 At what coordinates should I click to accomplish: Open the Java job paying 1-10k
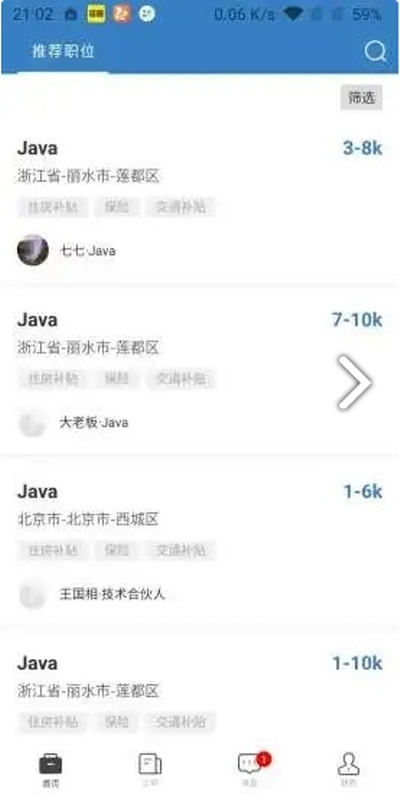(200, 691)
